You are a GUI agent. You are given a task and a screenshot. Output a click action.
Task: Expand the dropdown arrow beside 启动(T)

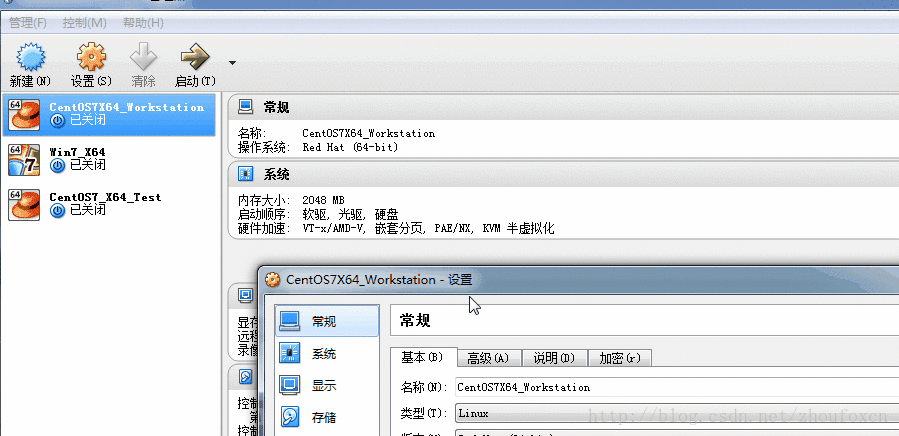point(232,63)
